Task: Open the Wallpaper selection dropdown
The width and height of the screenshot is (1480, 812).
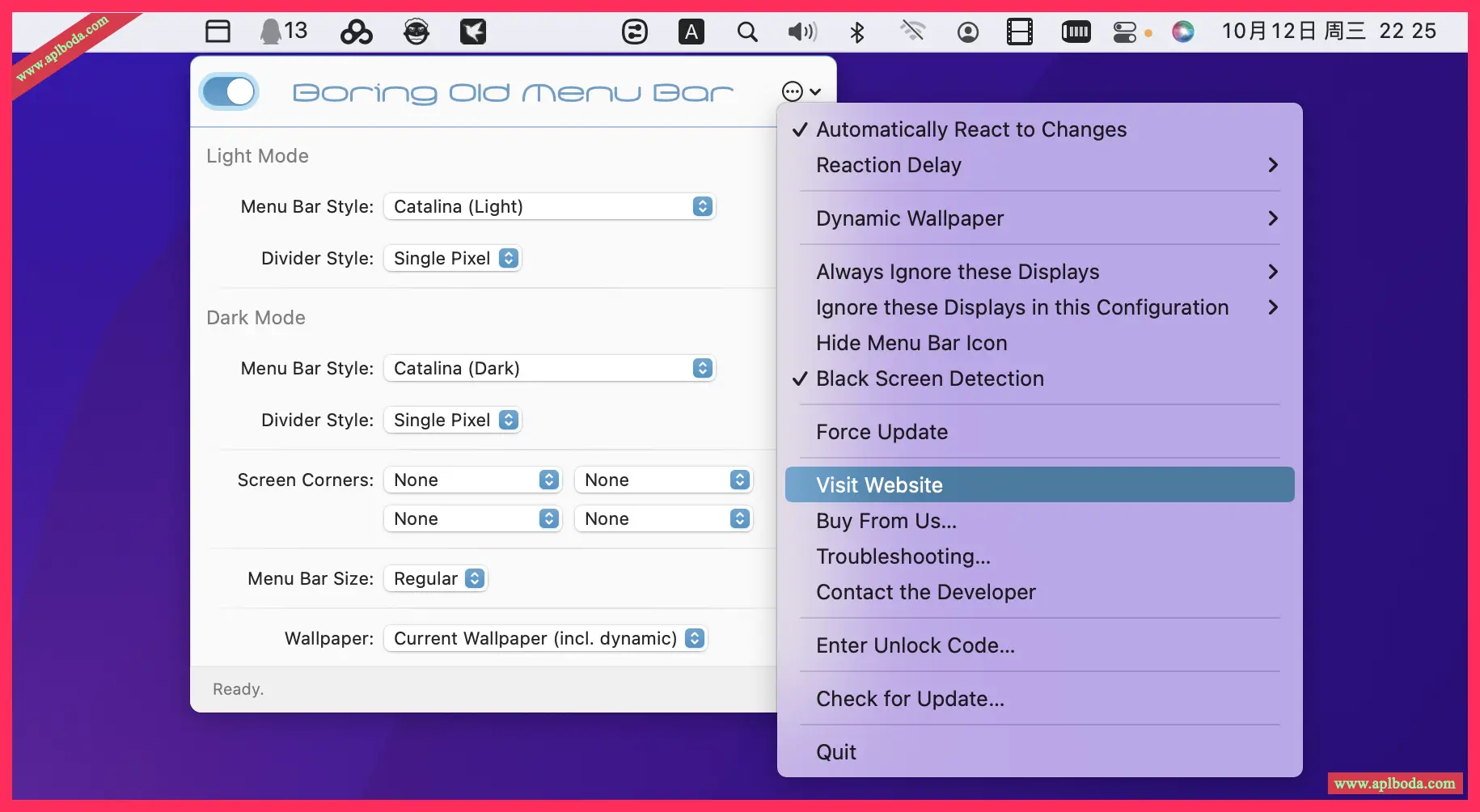Action: tap(546, 638)
